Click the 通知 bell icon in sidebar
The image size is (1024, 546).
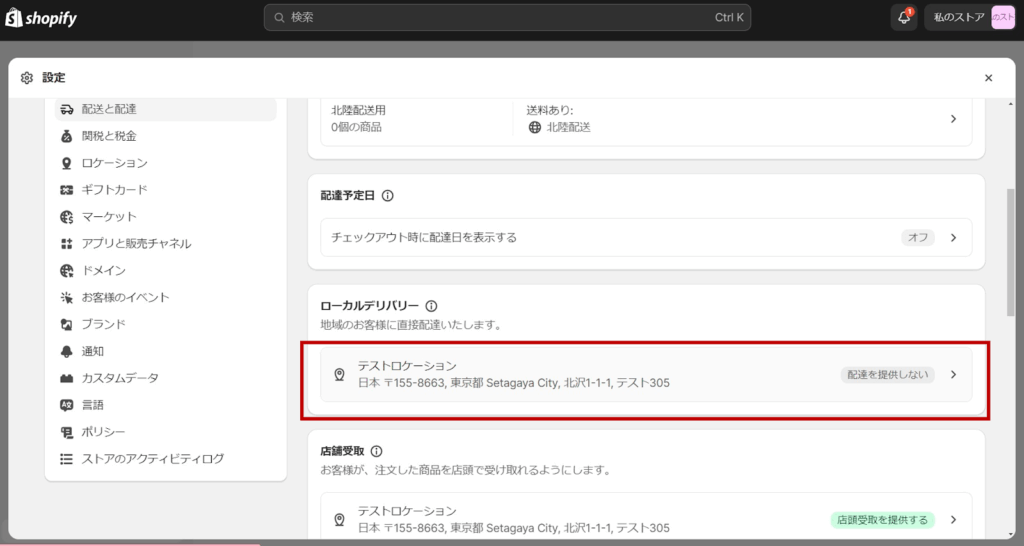click(67, 351)
